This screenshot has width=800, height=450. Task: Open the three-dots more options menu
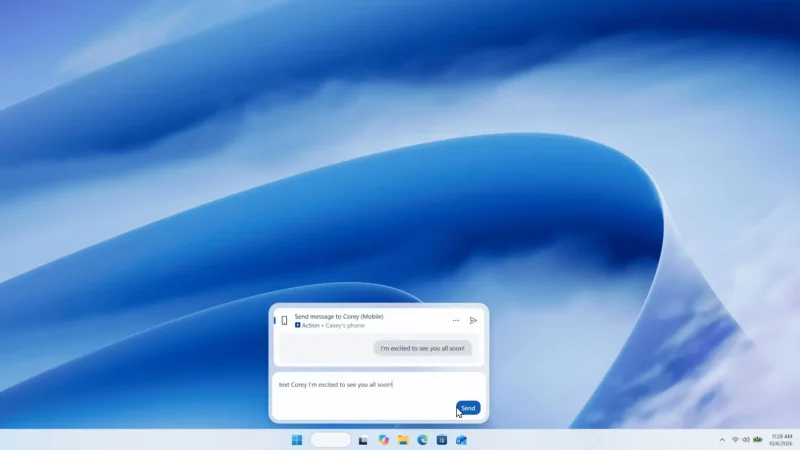pos(456,321)
